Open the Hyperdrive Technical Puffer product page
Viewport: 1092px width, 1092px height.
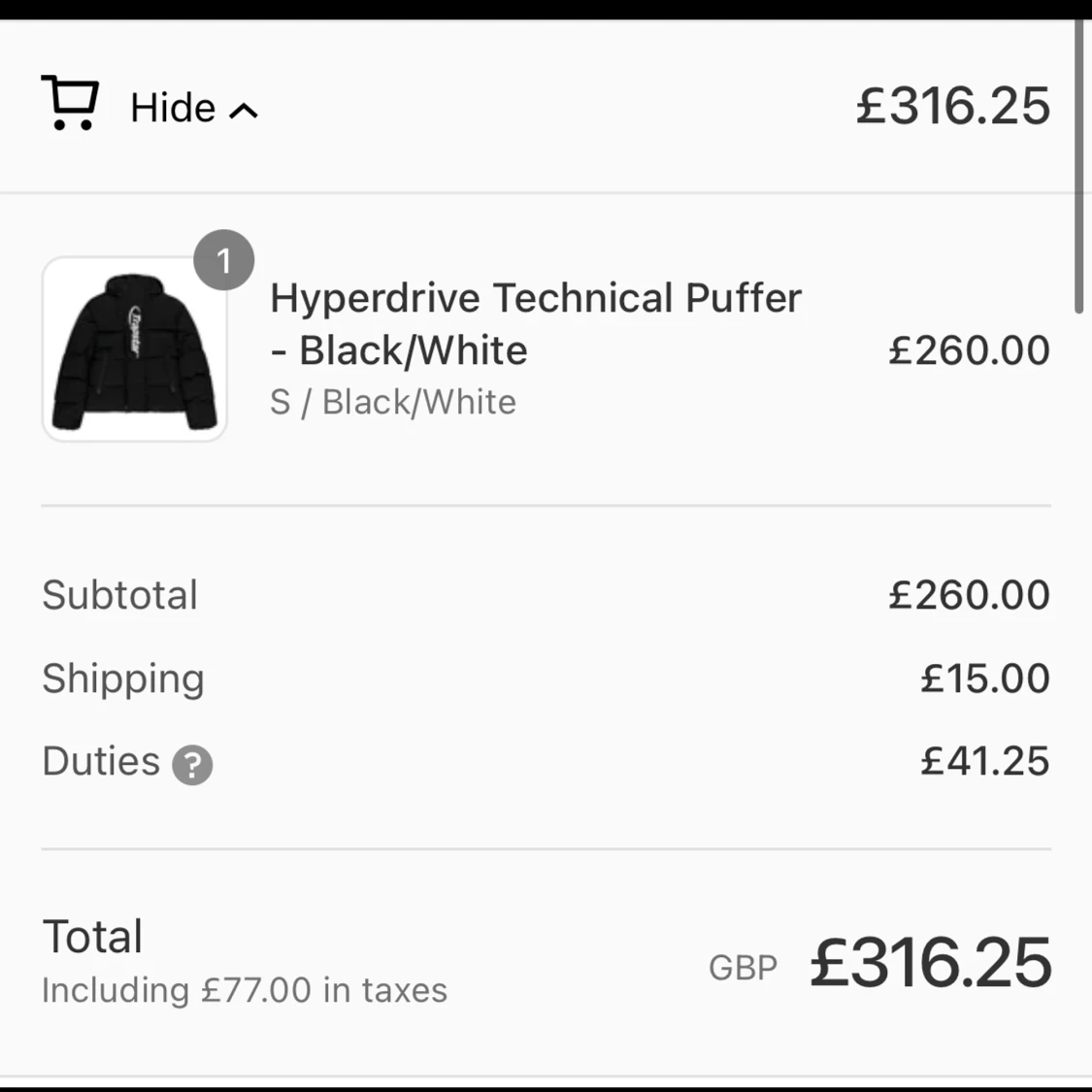click(536, 324)
